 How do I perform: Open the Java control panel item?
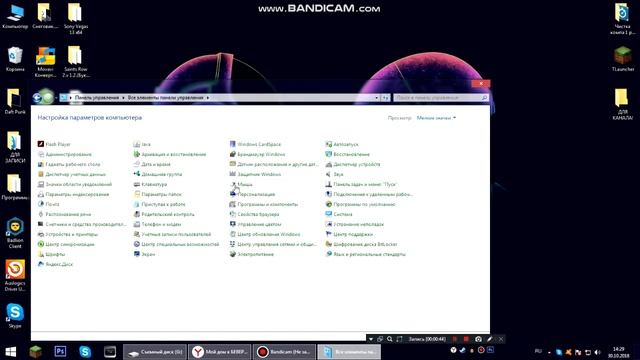pos(142,144)
